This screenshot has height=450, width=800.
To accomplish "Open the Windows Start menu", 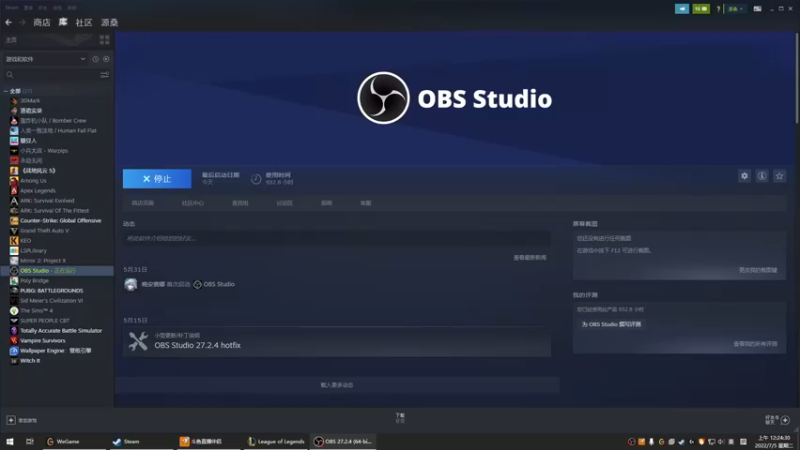I will click(x=10, y=441).
